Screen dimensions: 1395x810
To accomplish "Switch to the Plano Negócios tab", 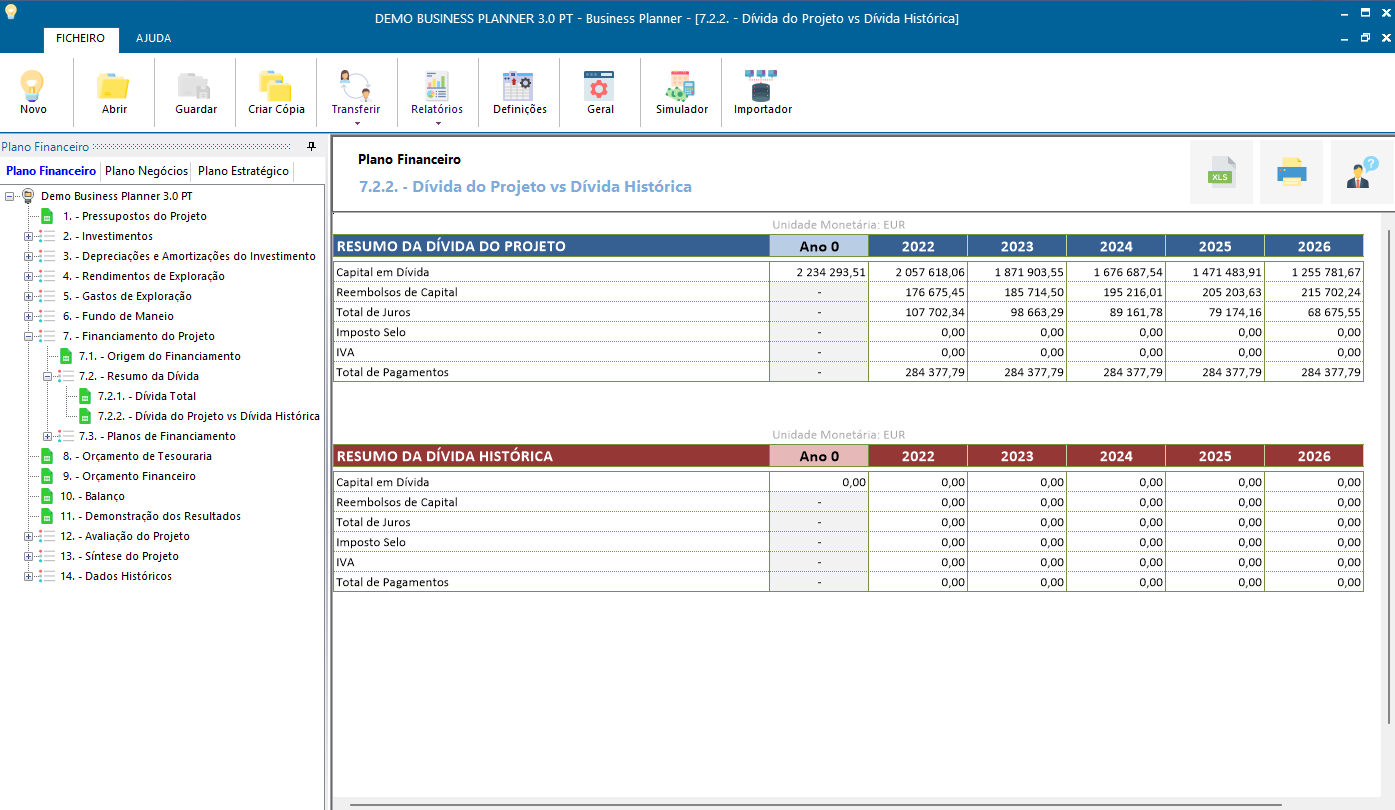I will (147, 171).
